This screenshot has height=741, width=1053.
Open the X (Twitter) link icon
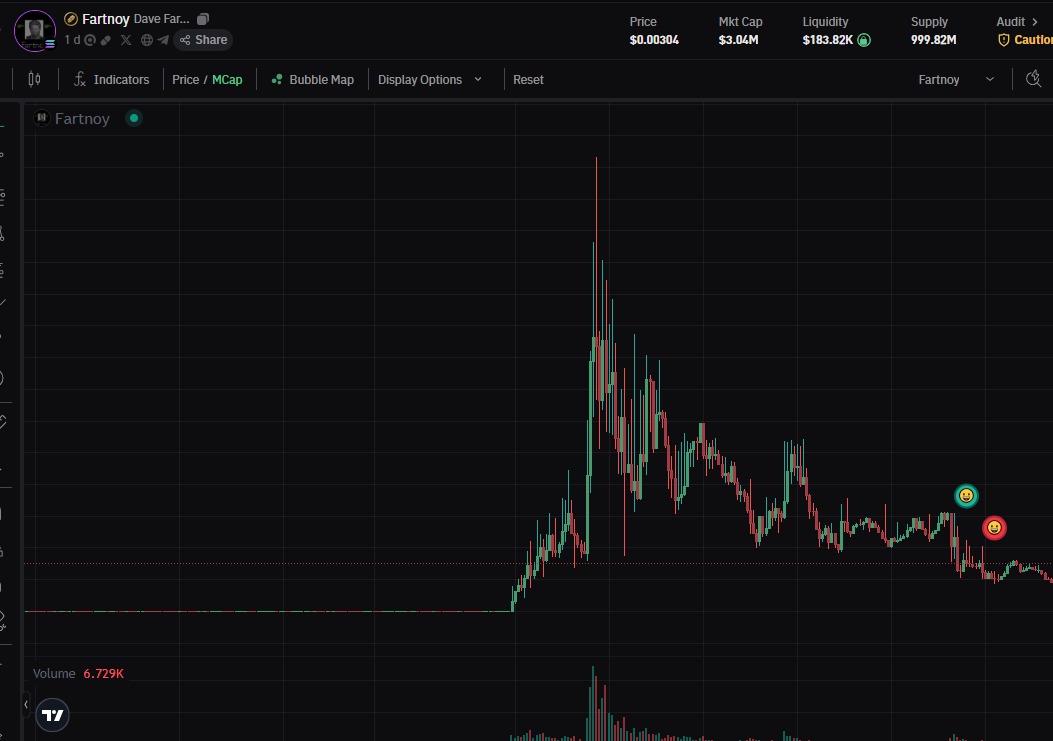coord(126,40)
